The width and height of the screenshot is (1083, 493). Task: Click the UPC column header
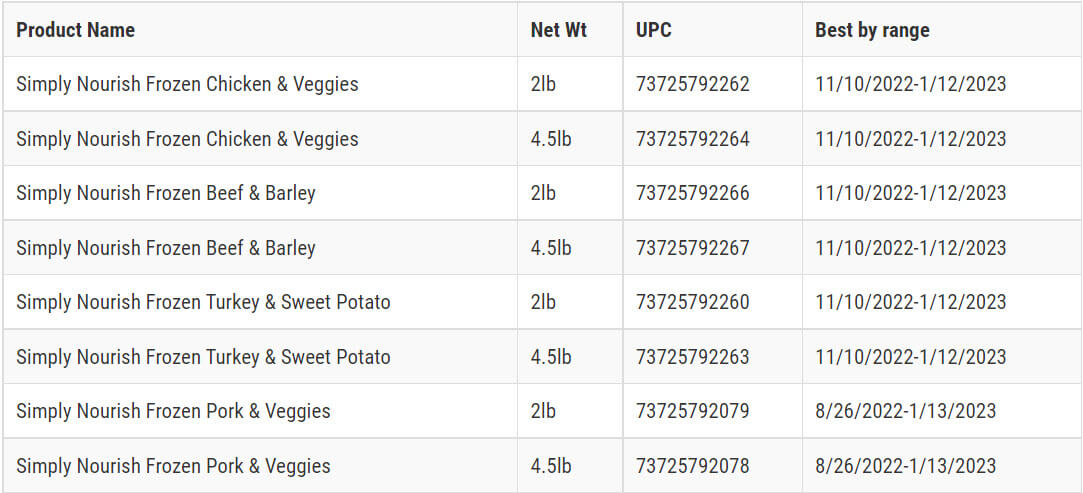tap(654, 30)
